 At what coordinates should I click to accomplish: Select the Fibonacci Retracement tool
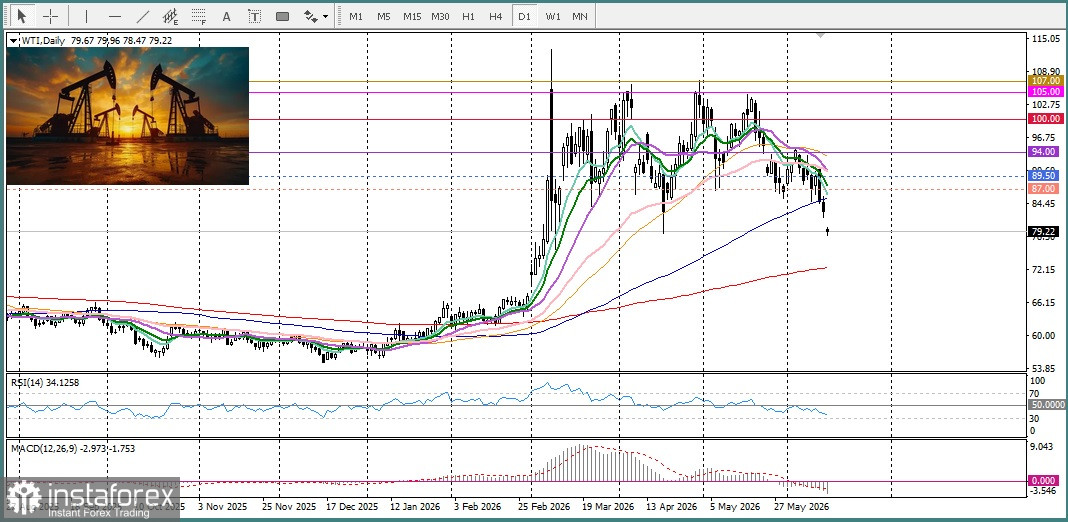pos(199,16)
